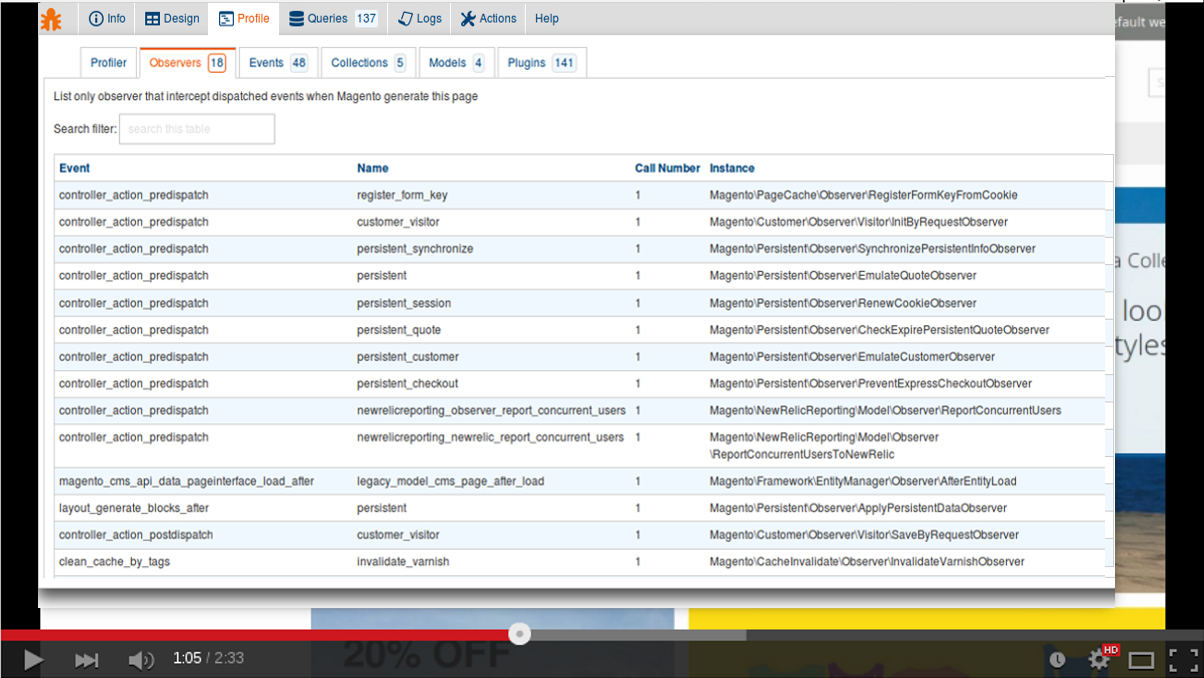This screenshot has height=678, width=1204.
Task: Click the AfterEntityLoad instance cell
Action: [x=863, y=481]
